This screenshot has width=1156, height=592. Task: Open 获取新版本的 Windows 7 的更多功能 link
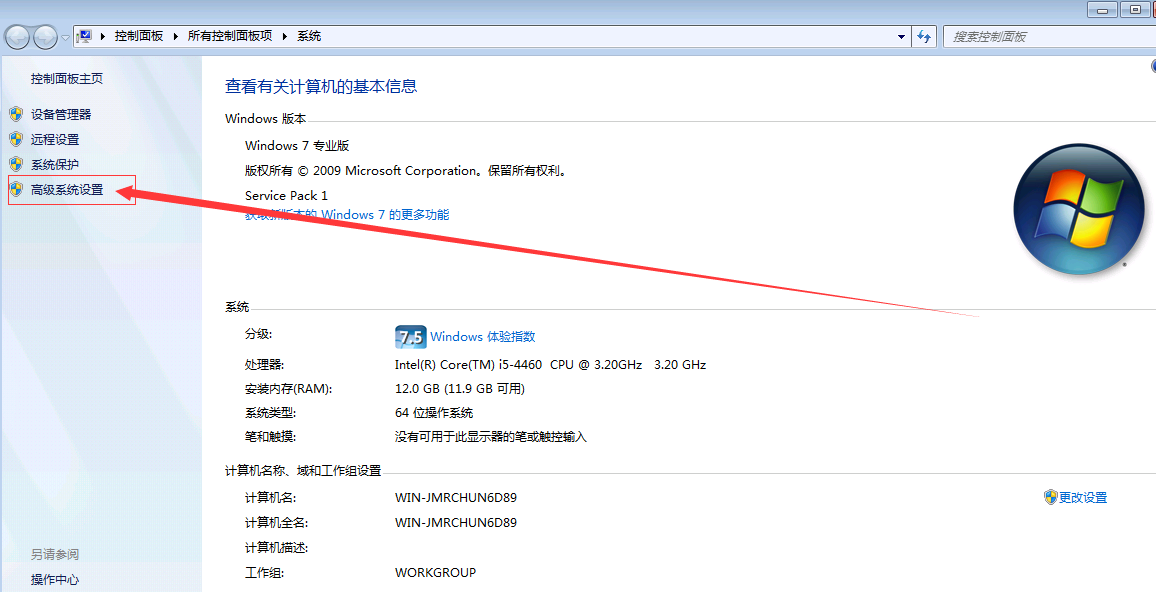pos(347,215)
